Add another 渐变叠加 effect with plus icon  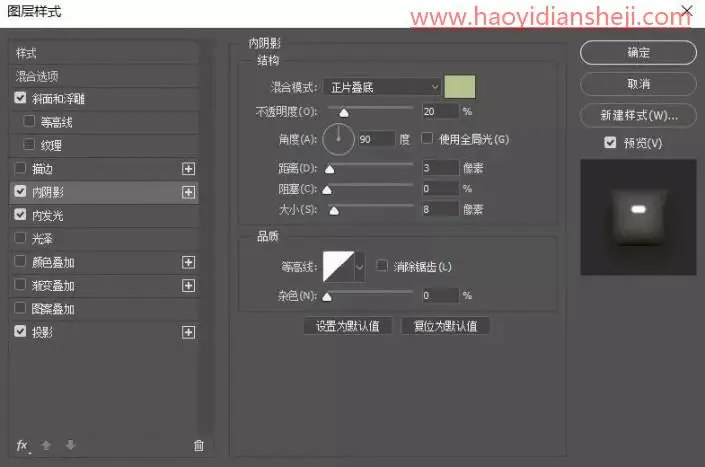point(188,286)
